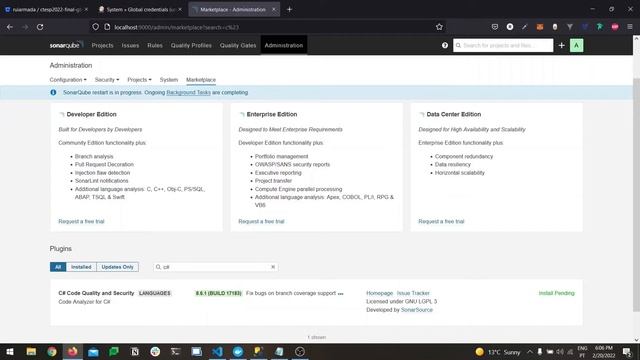The image size is (640, 360).
Task: Request a free trial of Enterprise Edition
Action: point(261,221)
